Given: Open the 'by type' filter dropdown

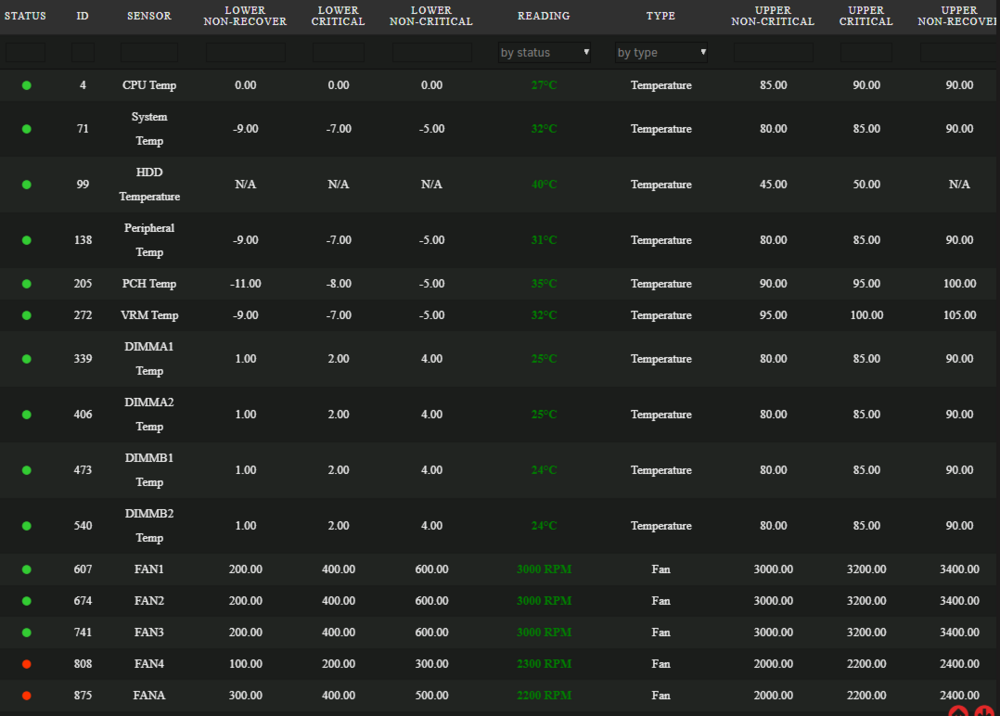Looking at the screenshot, I should 661,52.
